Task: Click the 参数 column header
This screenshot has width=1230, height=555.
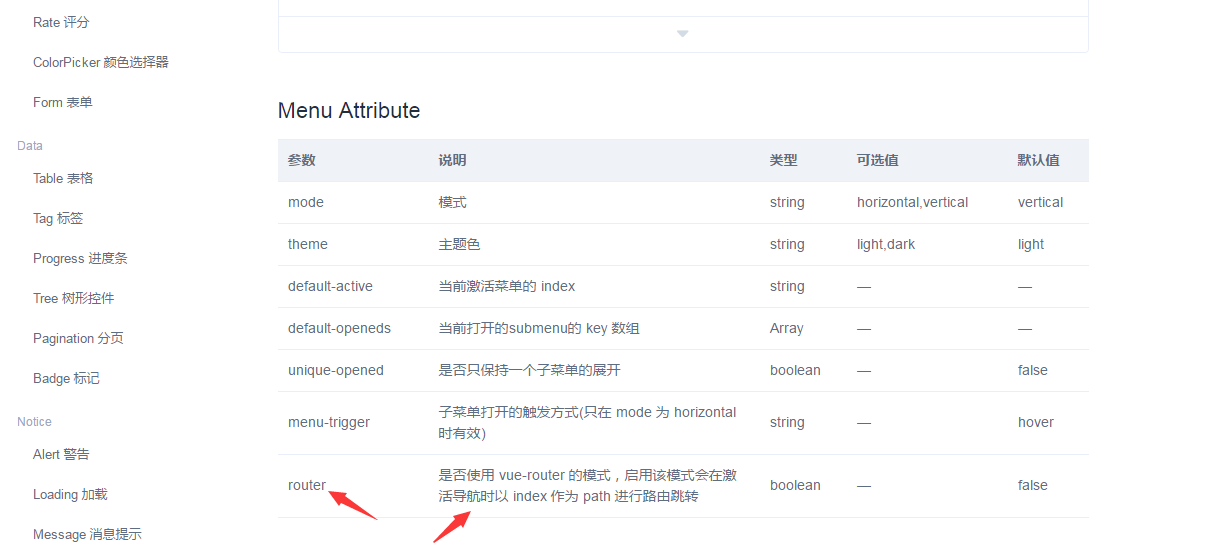Action: pyautogui.click(x=301, y=160)
